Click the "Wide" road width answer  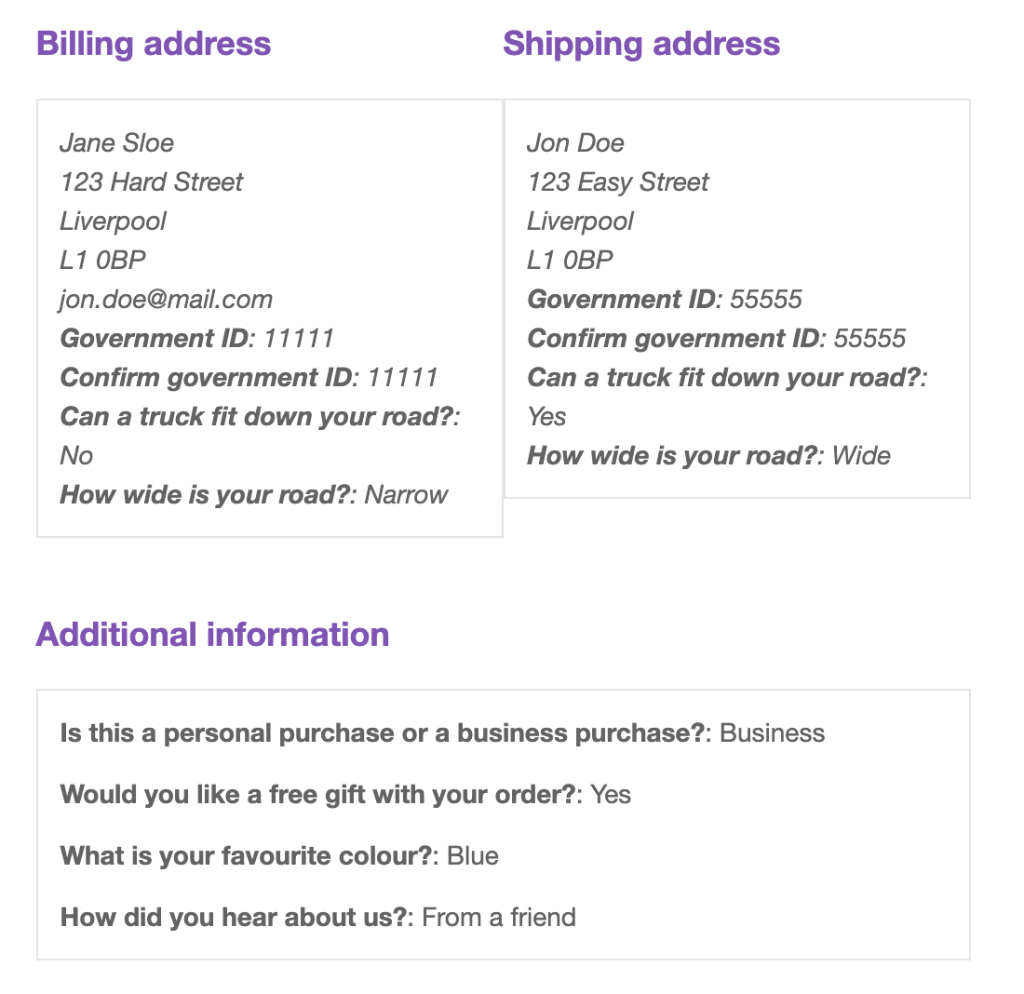pyautogui.click(x=861, y=456)
